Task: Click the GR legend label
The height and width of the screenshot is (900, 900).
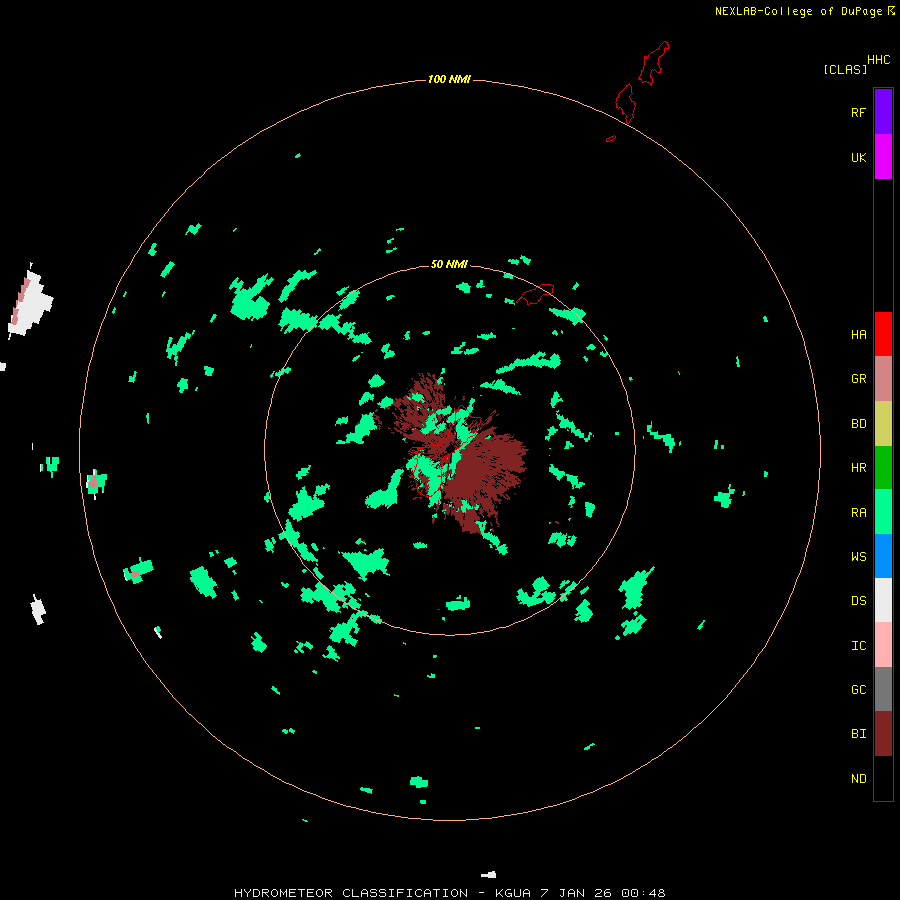Action: click(x=859, y=379)
